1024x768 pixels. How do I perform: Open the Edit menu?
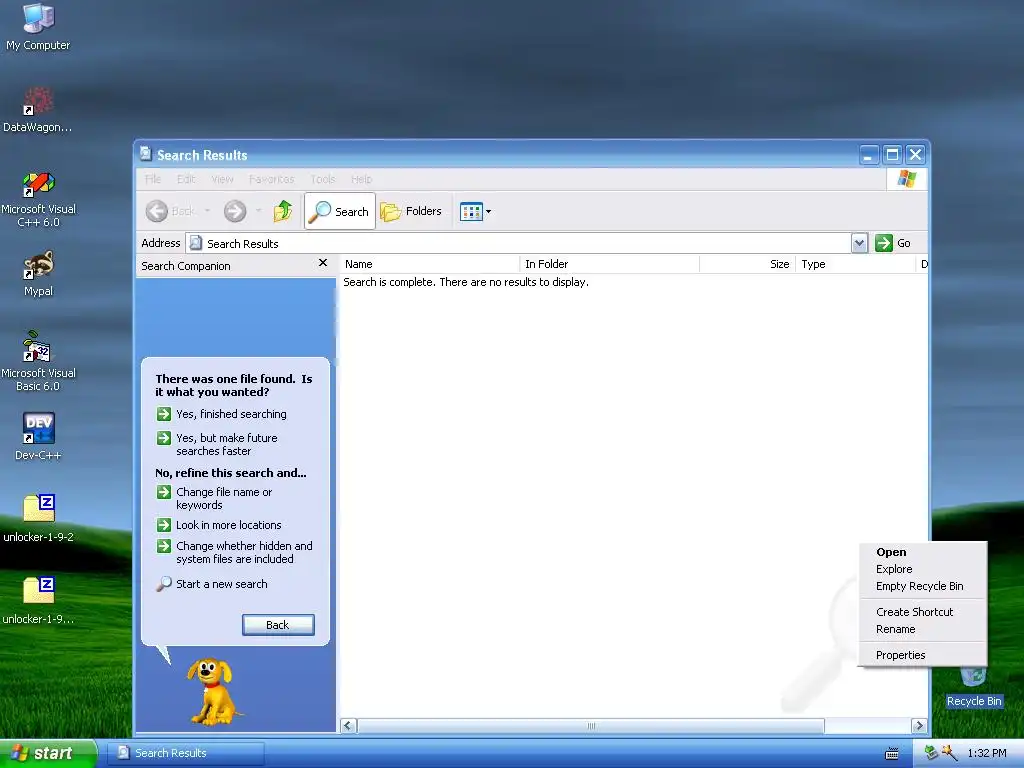pyautogui.click(x=186, y=179)
